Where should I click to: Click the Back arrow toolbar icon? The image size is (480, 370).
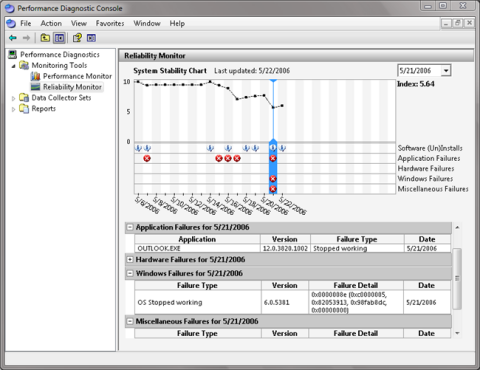pyautogui.click(x=13, y=38)
